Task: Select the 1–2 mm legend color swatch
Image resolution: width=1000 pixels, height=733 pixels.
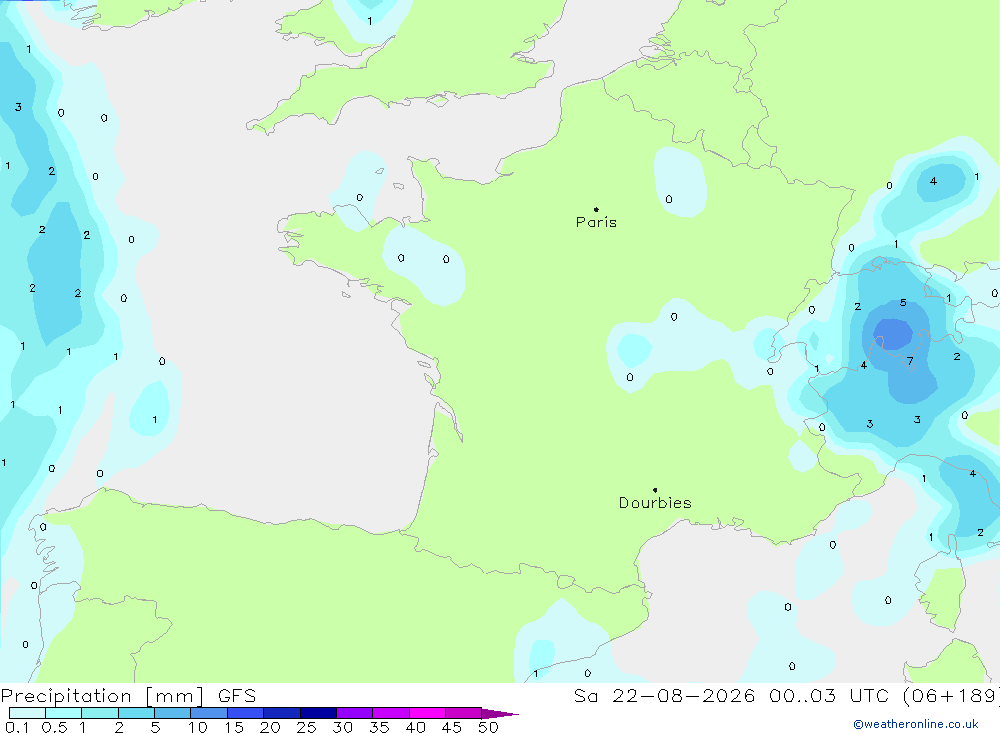Action: [x=100, y=713]
